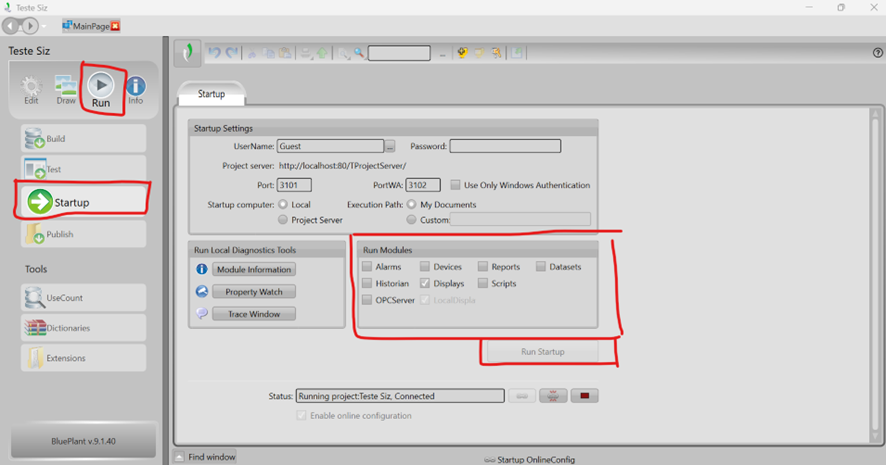Toggle Use Only Windows Authentication
This screenshot has width=886, height=465.
click(456, 185)
